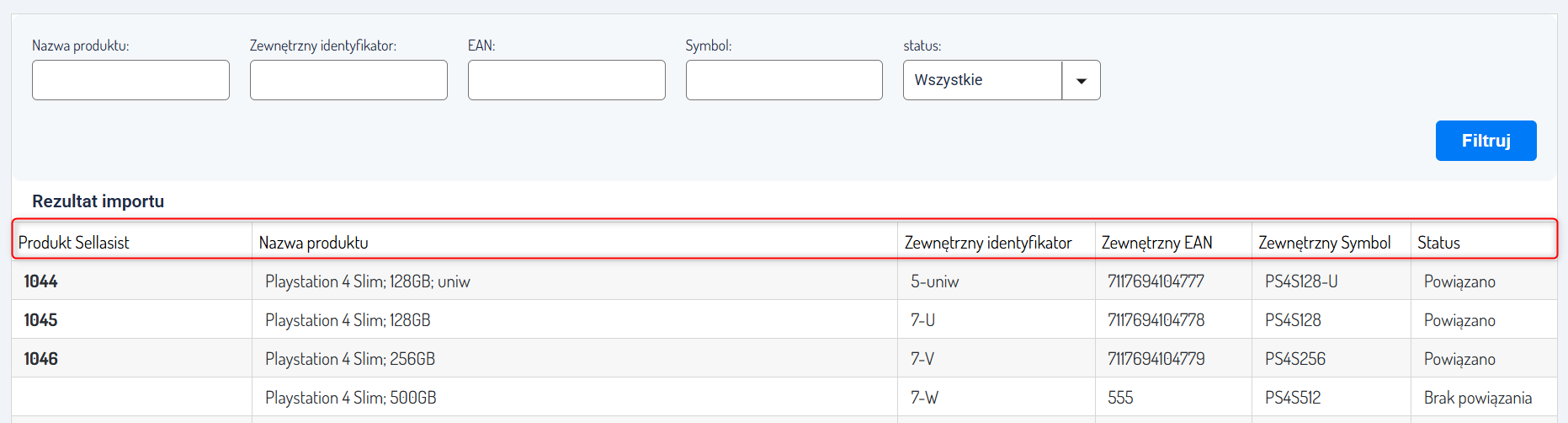The width and height of the screenshot is (1568, 423).
Task: Select the Wszystkie status combo box
Action: pyautogui.click(x=982, y=80)
